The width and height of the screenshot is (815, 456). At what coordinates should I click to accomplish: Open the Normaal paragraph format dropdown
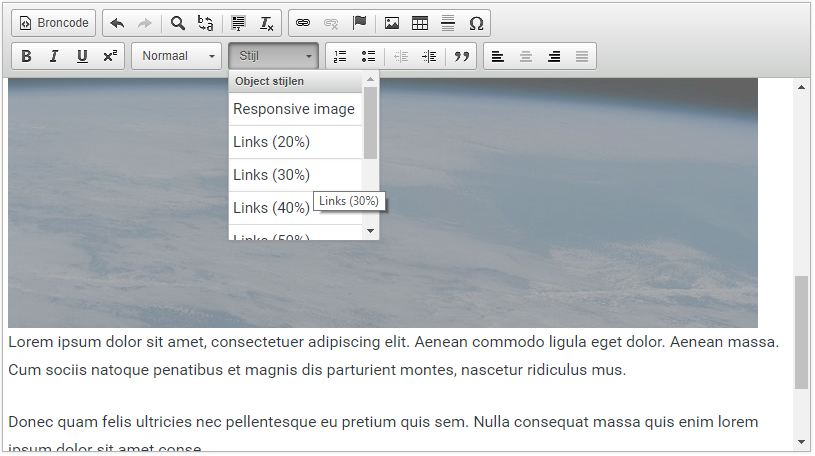click(177, 56)
